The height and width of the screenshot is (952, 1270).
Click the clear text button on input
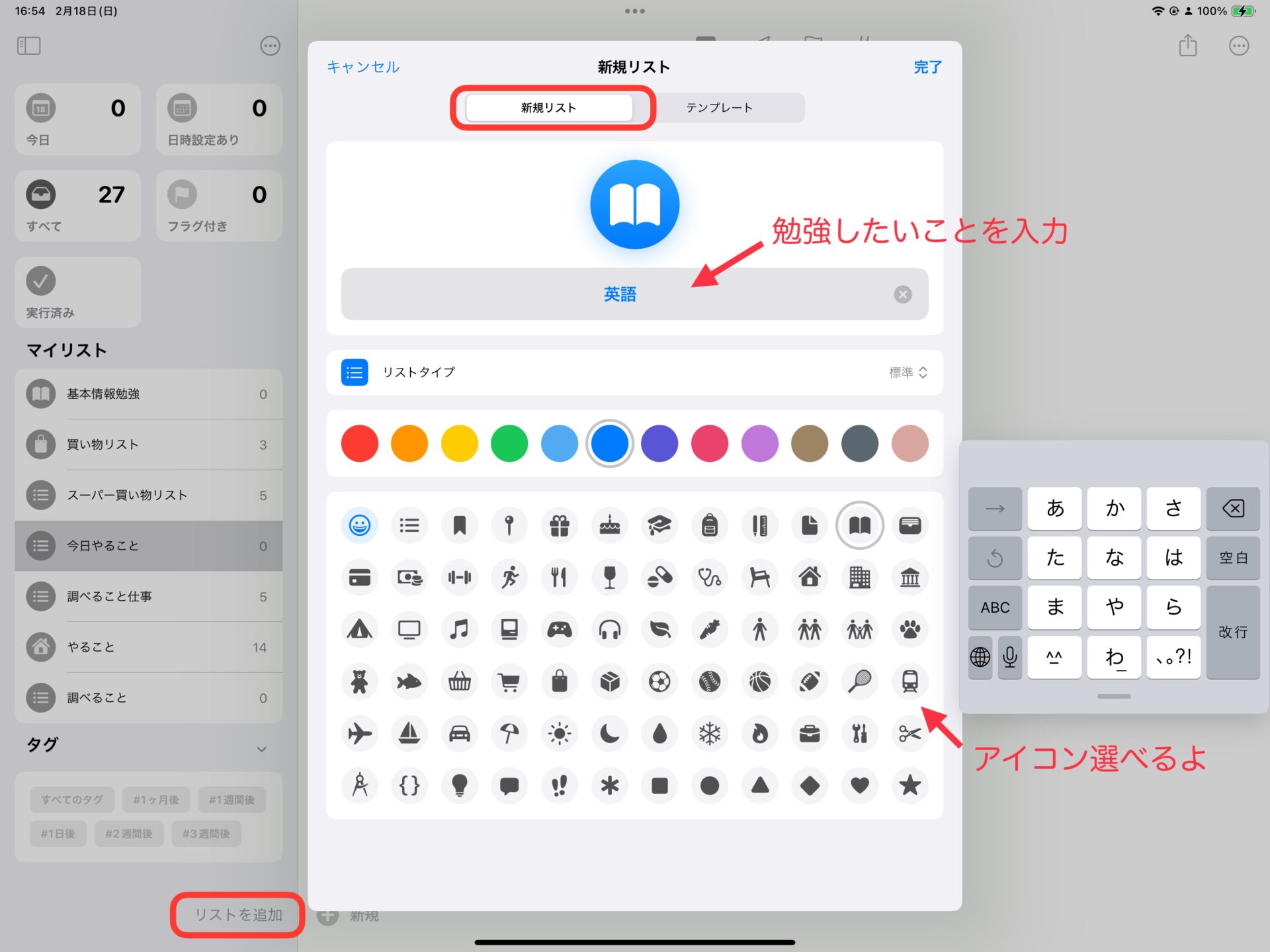pos(901,294)
